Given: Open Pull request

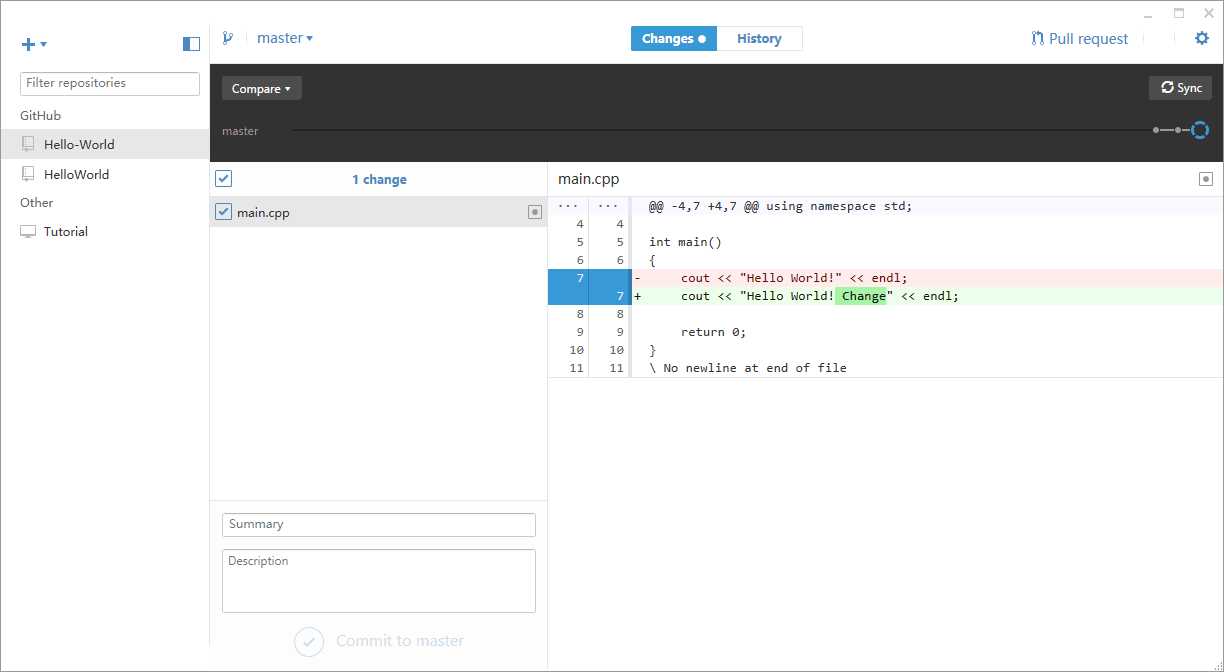Looking at the screenshot, I should pos(1079,39).
